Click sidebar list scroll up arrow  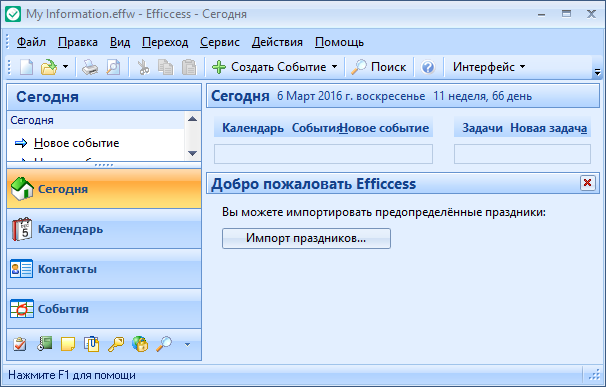[x=192, y=119]
